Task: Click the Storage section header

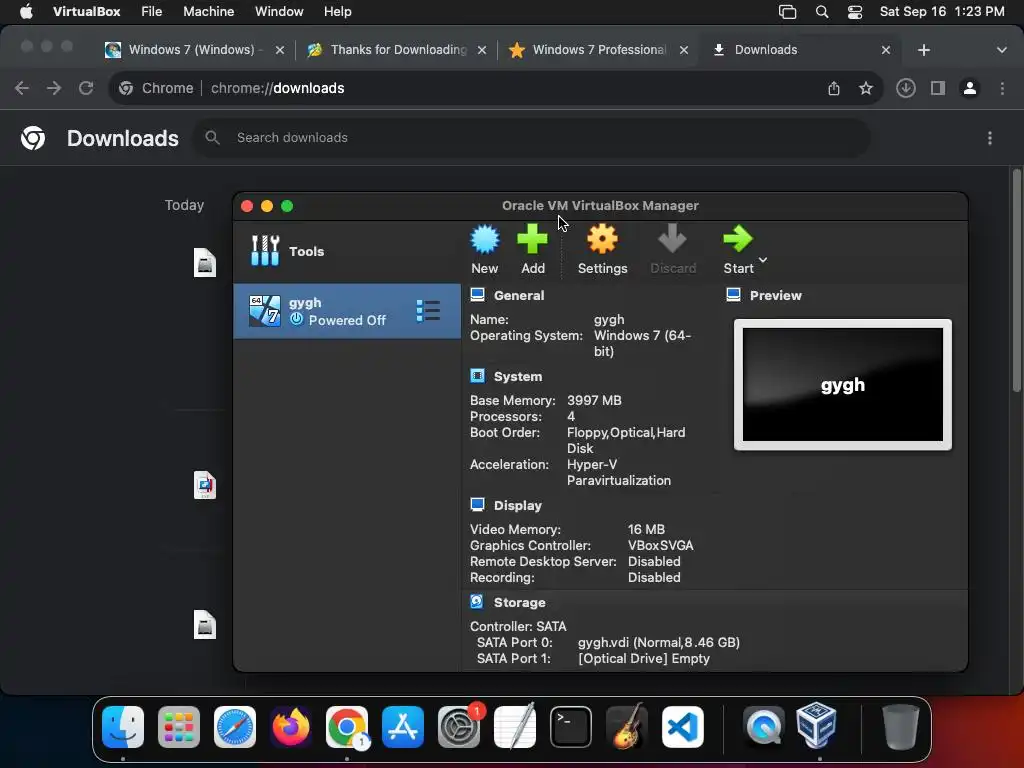Action: (519, 602)
